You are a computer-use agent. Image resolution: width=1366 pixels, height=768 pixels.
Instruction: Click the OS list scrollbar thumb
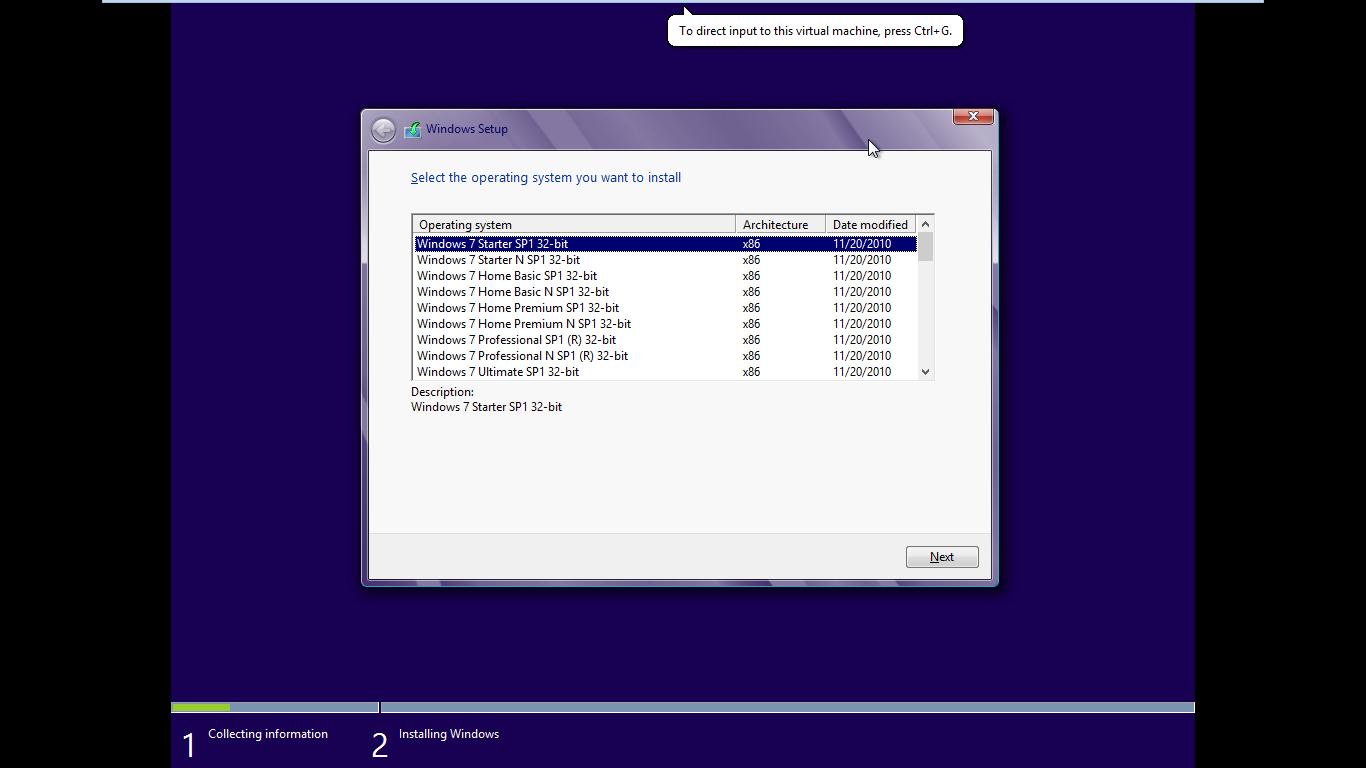click(x=925, y=247)
